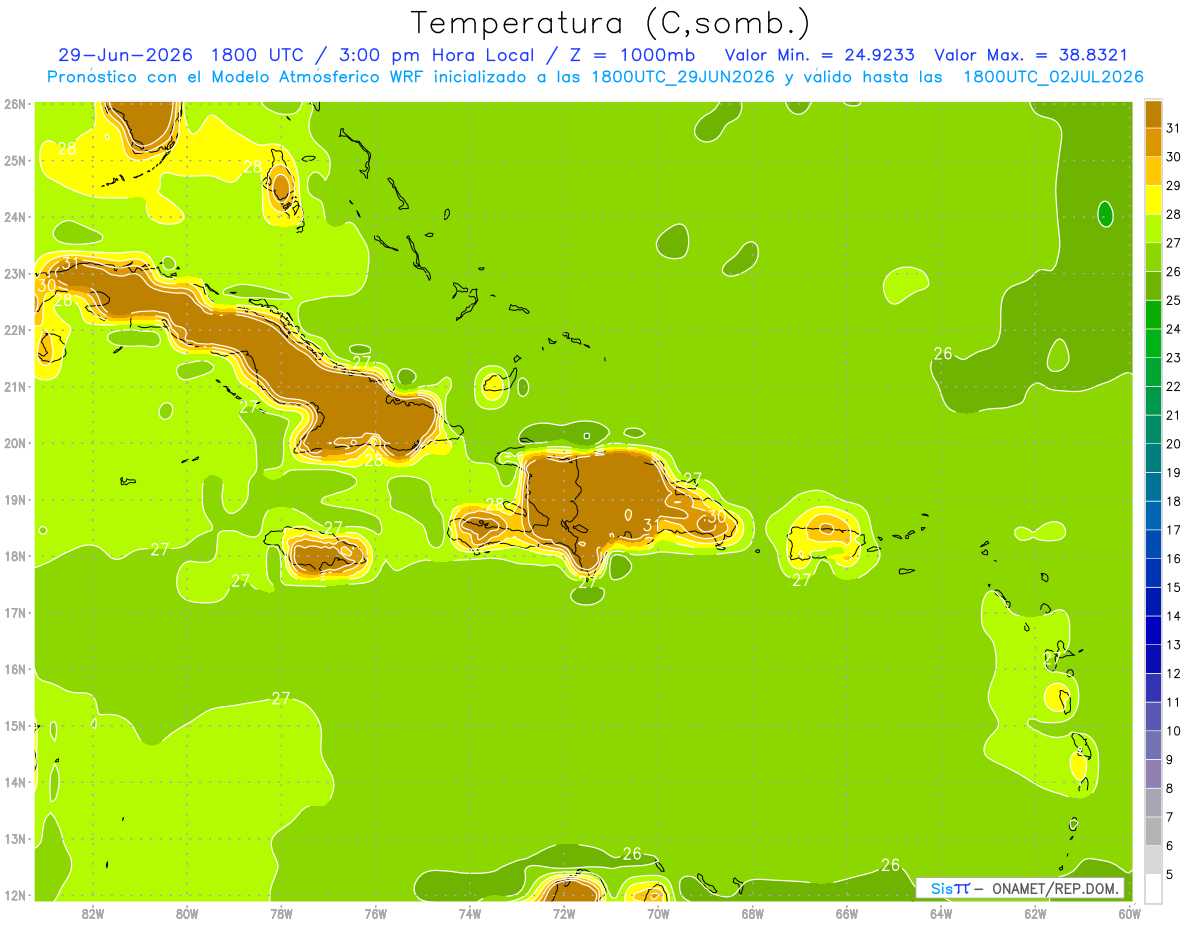The height and width of the screenshot is (927, 1200).
Task: Click the legend value "15"
Action: (x=1173, y=587)
